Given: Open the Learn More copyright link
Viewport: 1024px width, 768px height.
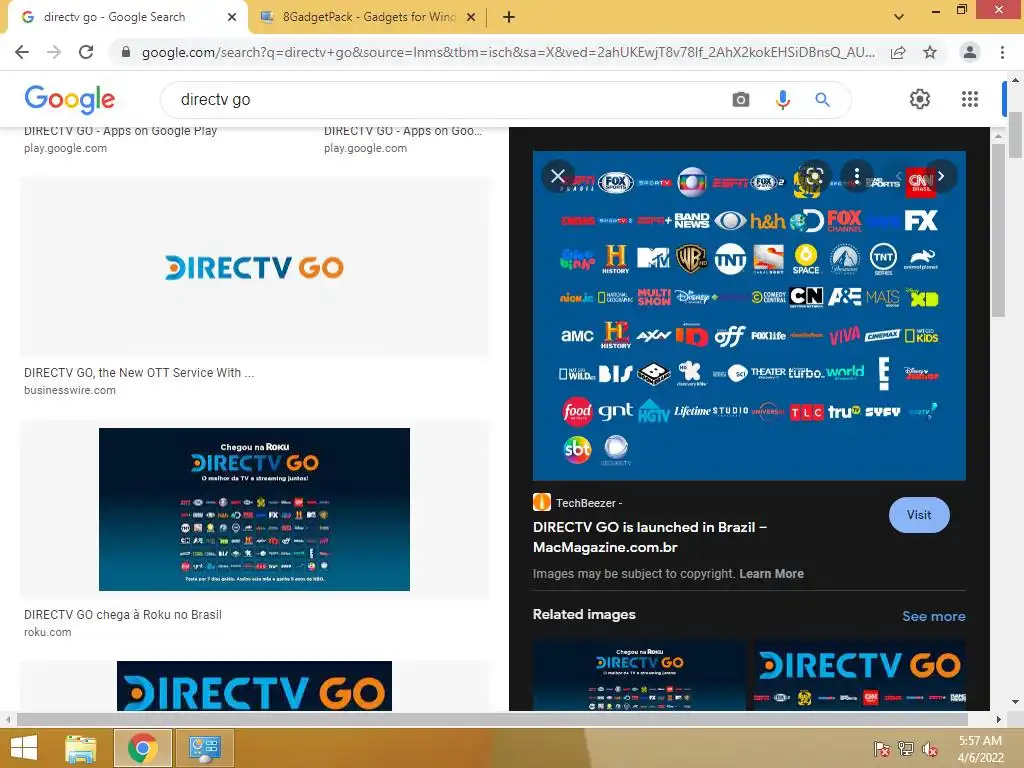Looking at the screenshot, I should click(x=771, y=573).
